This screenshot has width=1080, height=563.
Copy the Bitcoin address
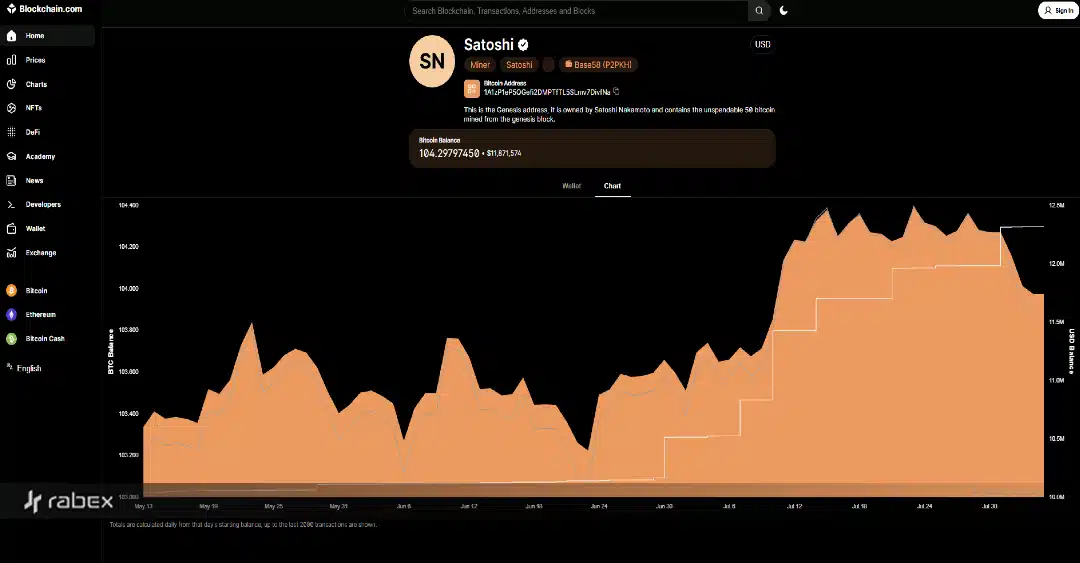616,92
